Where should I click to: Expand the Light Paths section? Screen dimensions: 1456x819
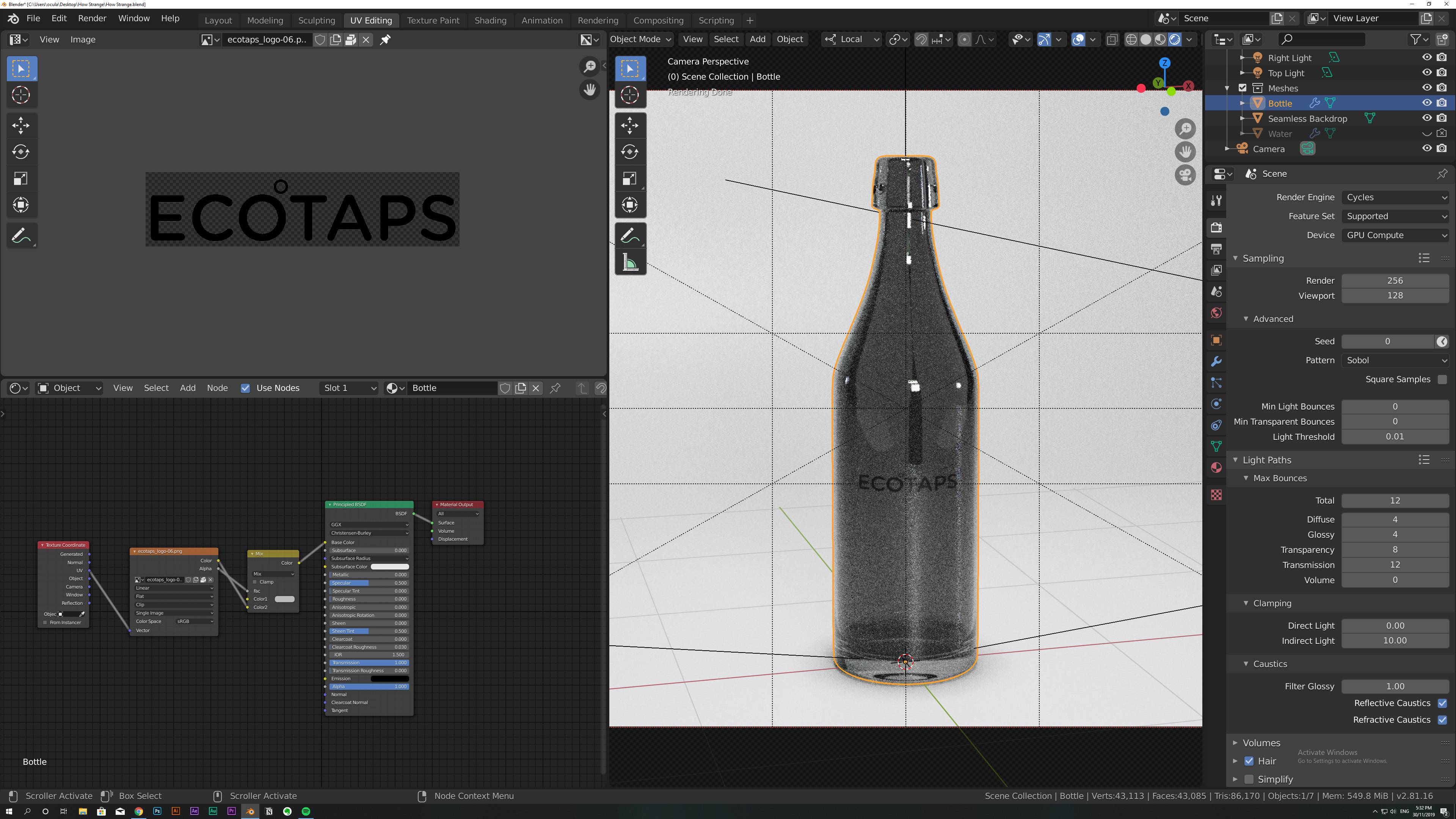coord(1266,459)
